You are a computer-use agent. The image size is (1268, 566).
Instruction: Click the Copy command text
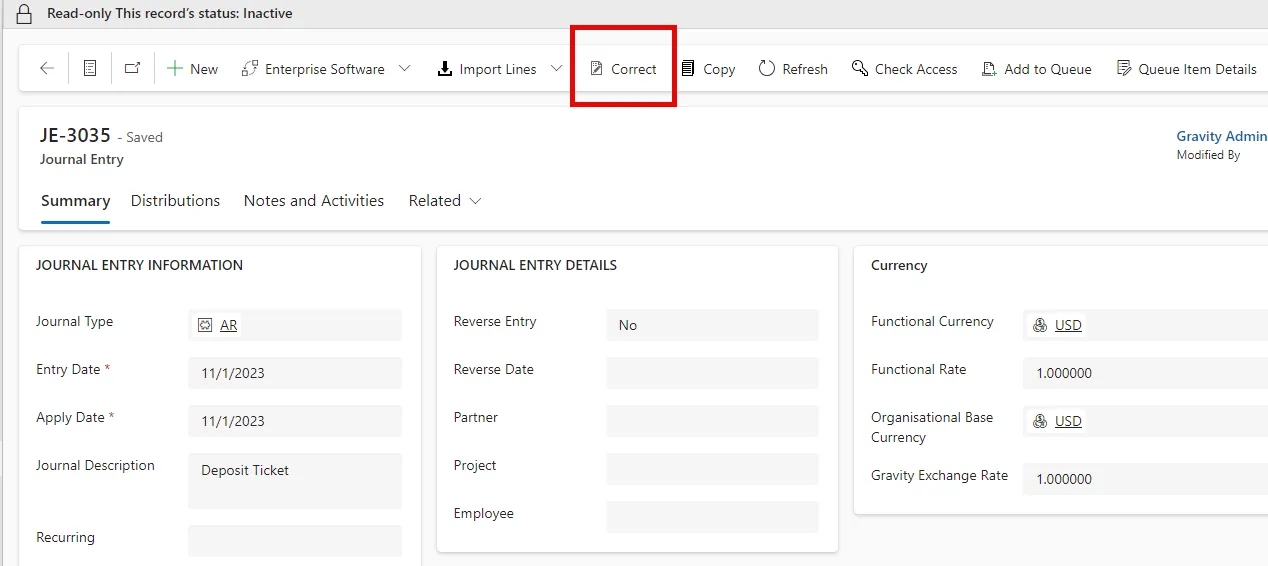[x=719, y=69]
